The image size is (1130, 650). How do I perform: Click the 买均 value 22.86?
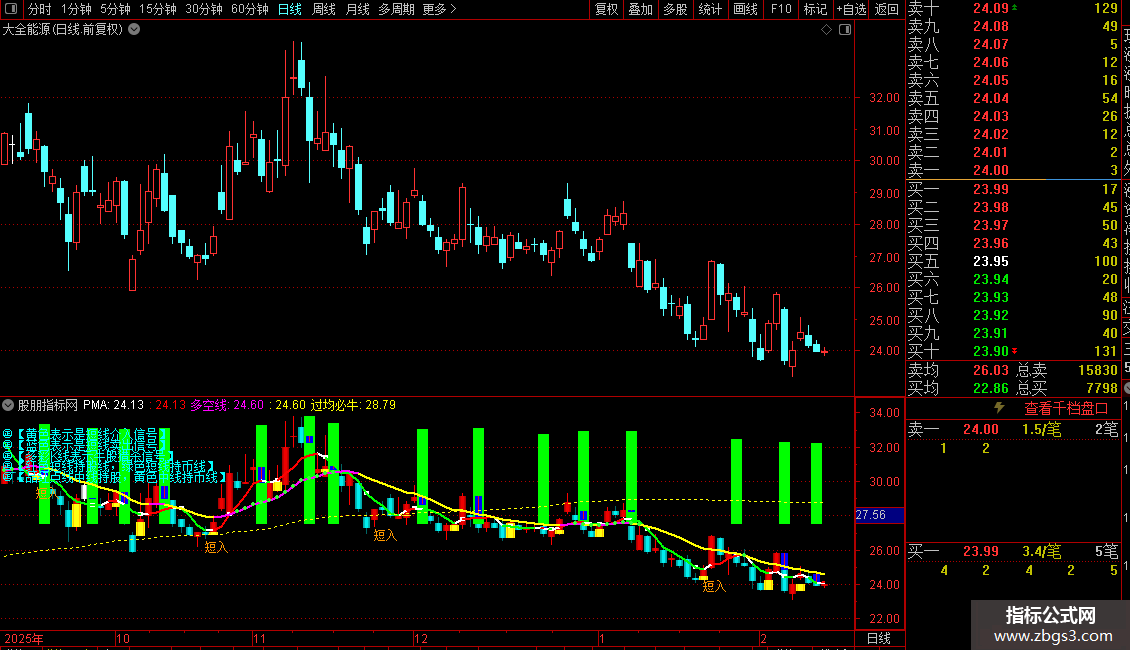990,388
